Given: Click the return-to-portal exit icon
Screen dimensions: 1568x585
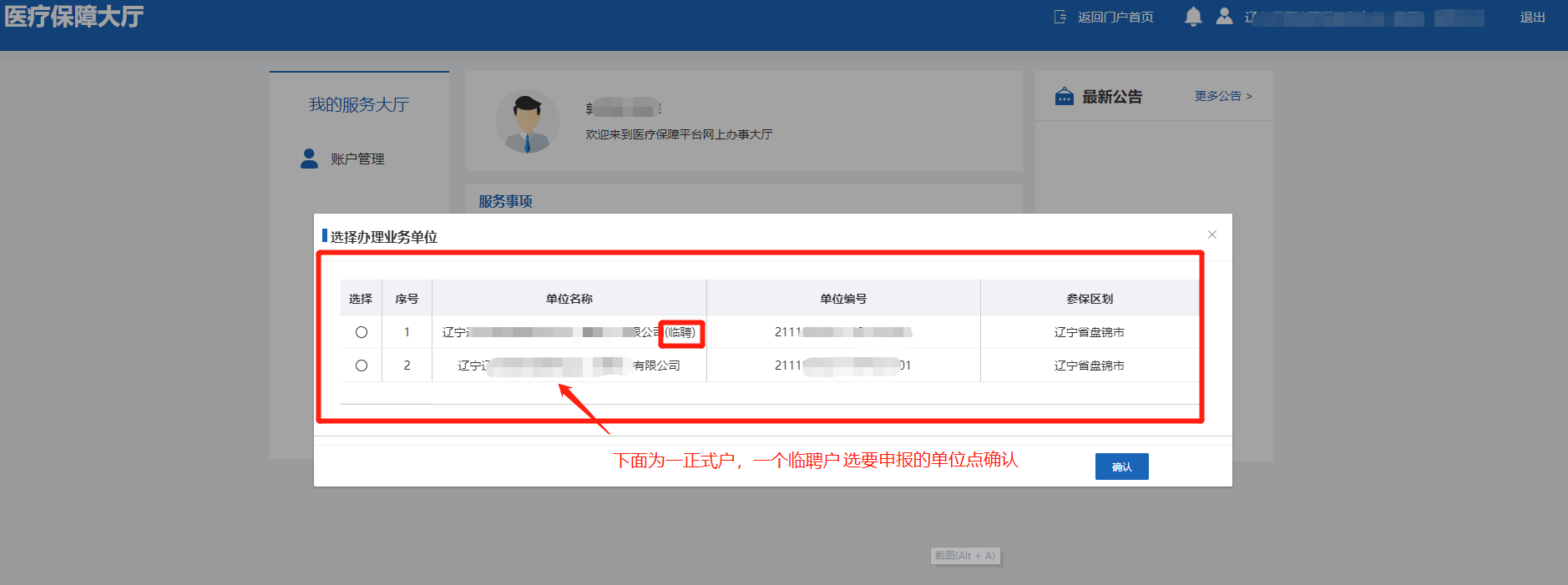Looking at the screenshot, I should pyautogui.click(x=1060, y=17).
